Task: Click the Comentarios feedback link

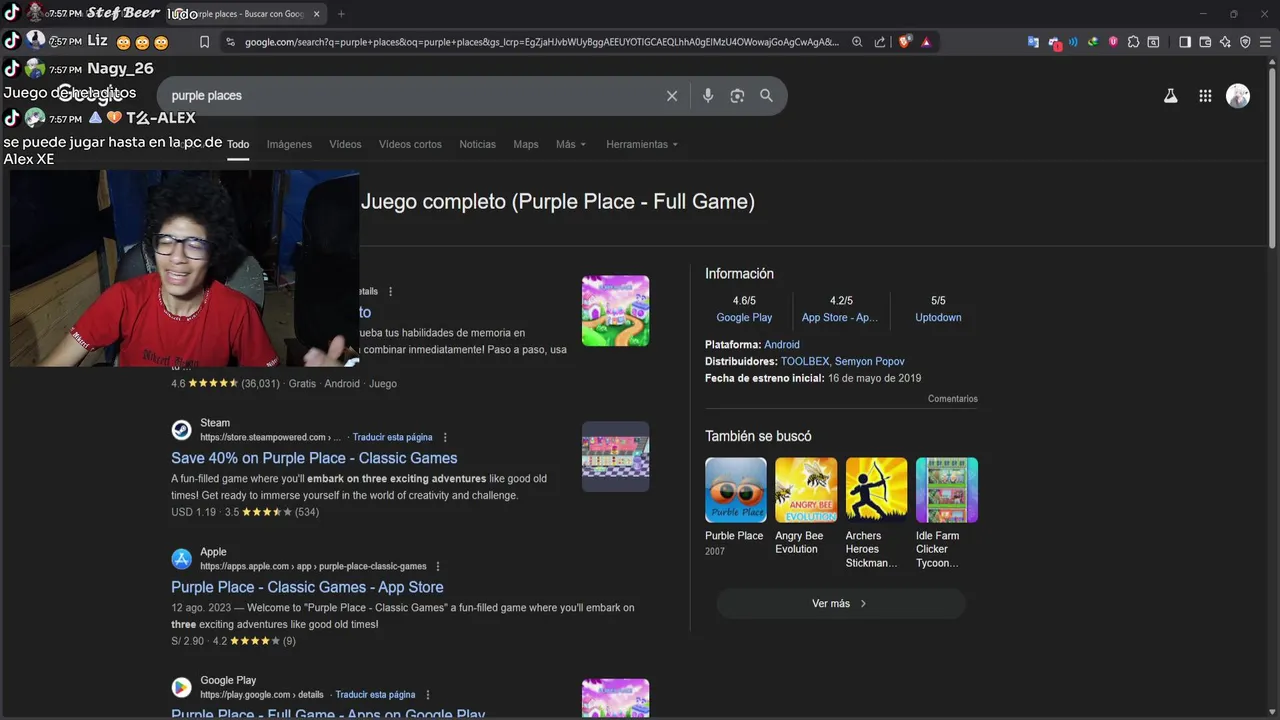Action: 953,399
